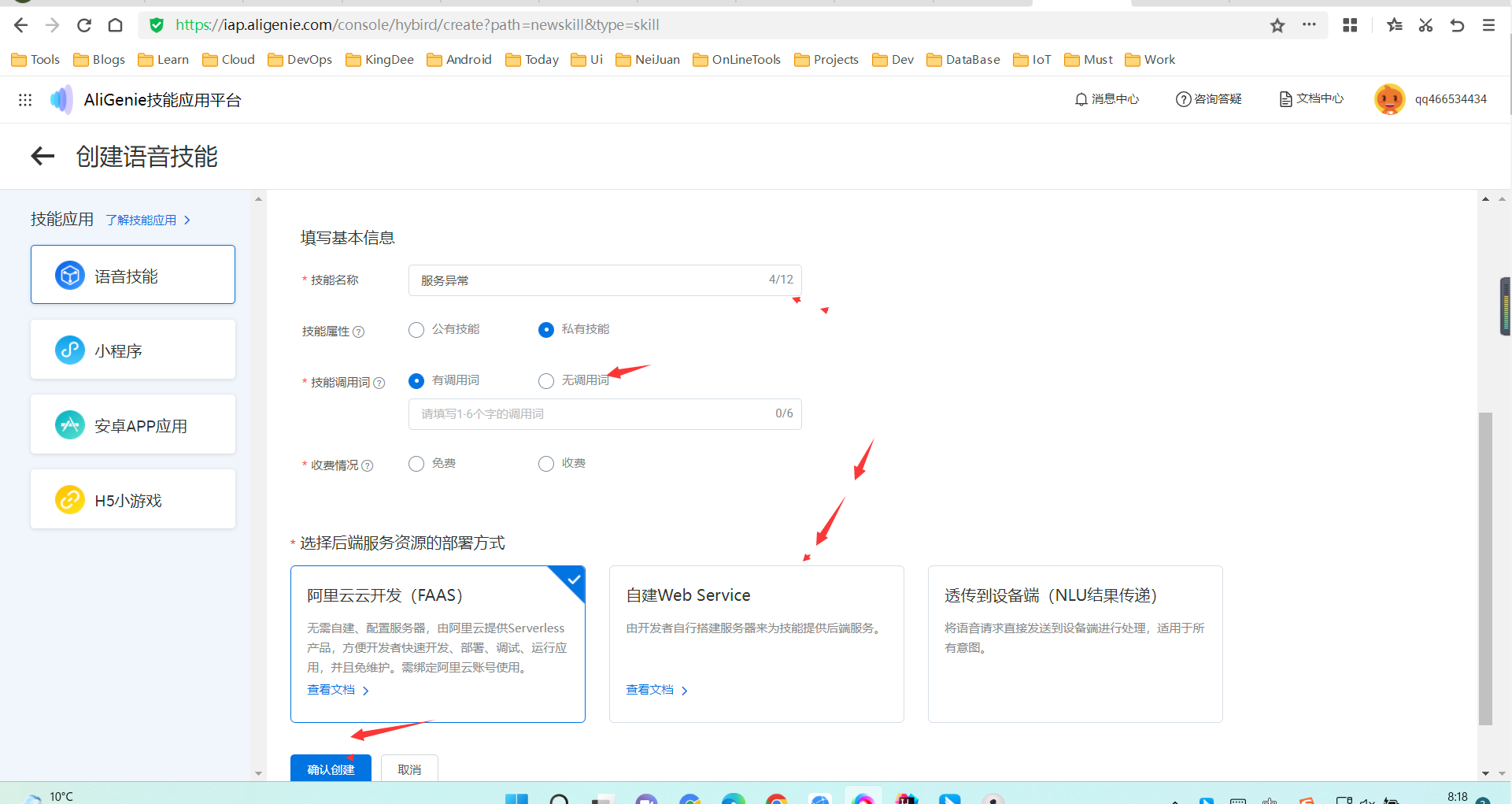The height and width of the screenshot is (804, 1512).
Task: Click the browser address bar URL
Action: [417, 25]
